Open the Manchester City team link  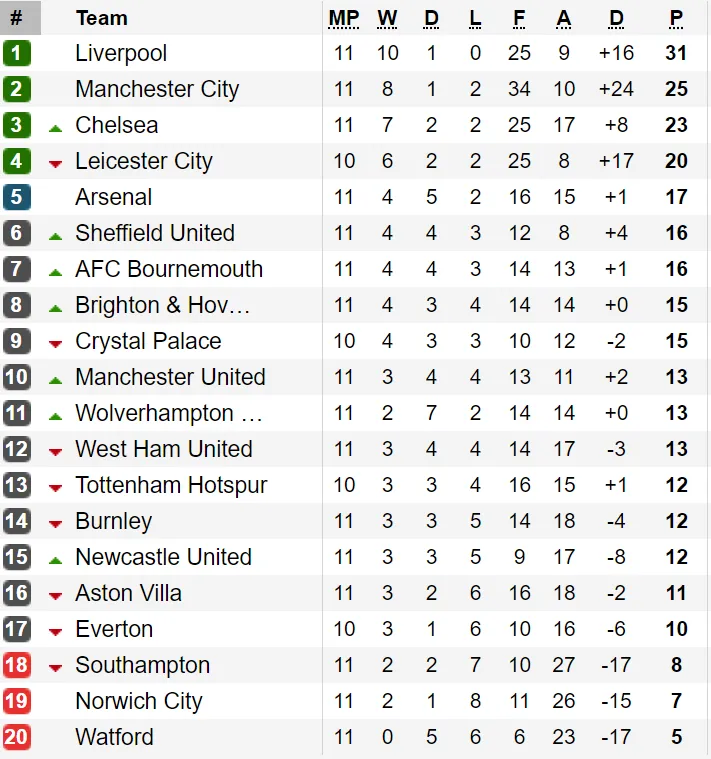157,89
